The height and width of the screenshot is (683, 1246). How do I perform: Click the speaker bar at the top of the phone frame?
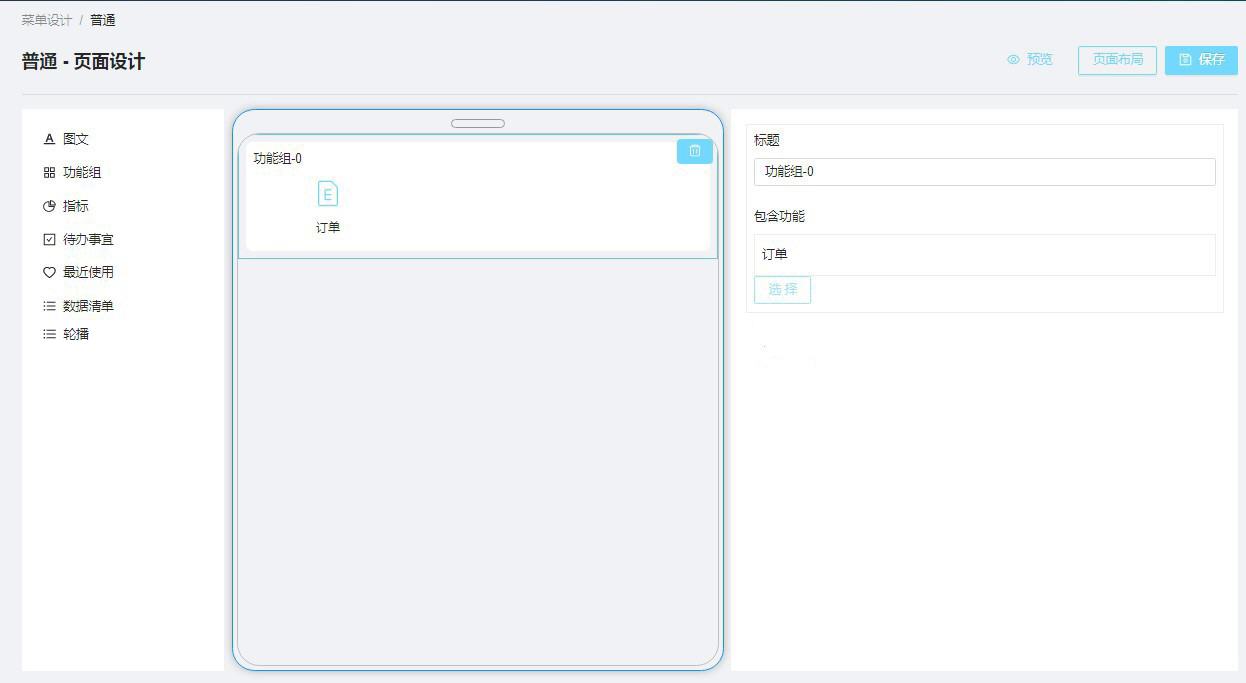click(478, 123)
